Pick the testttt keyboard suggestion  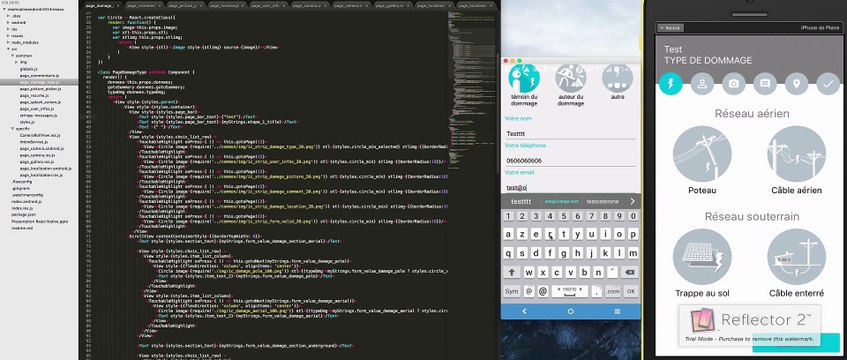point(521,201)
